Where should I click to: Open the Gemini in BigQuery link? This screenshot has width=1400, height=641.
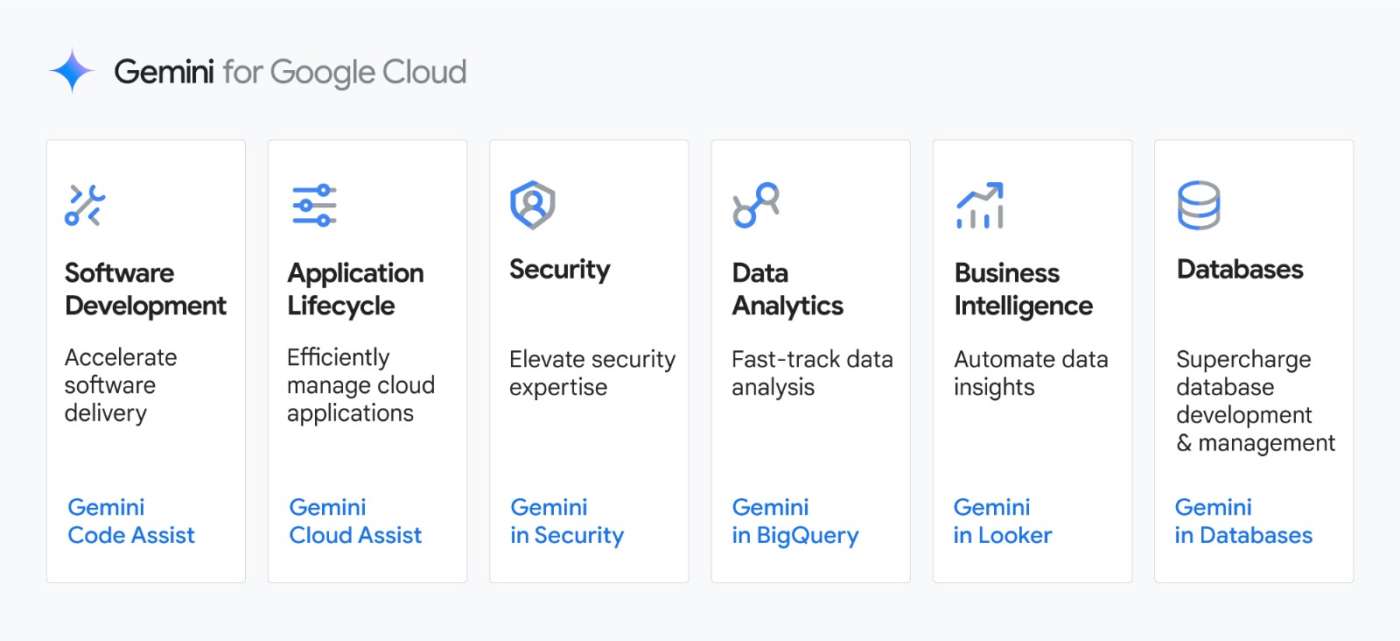tap(795, 521)
